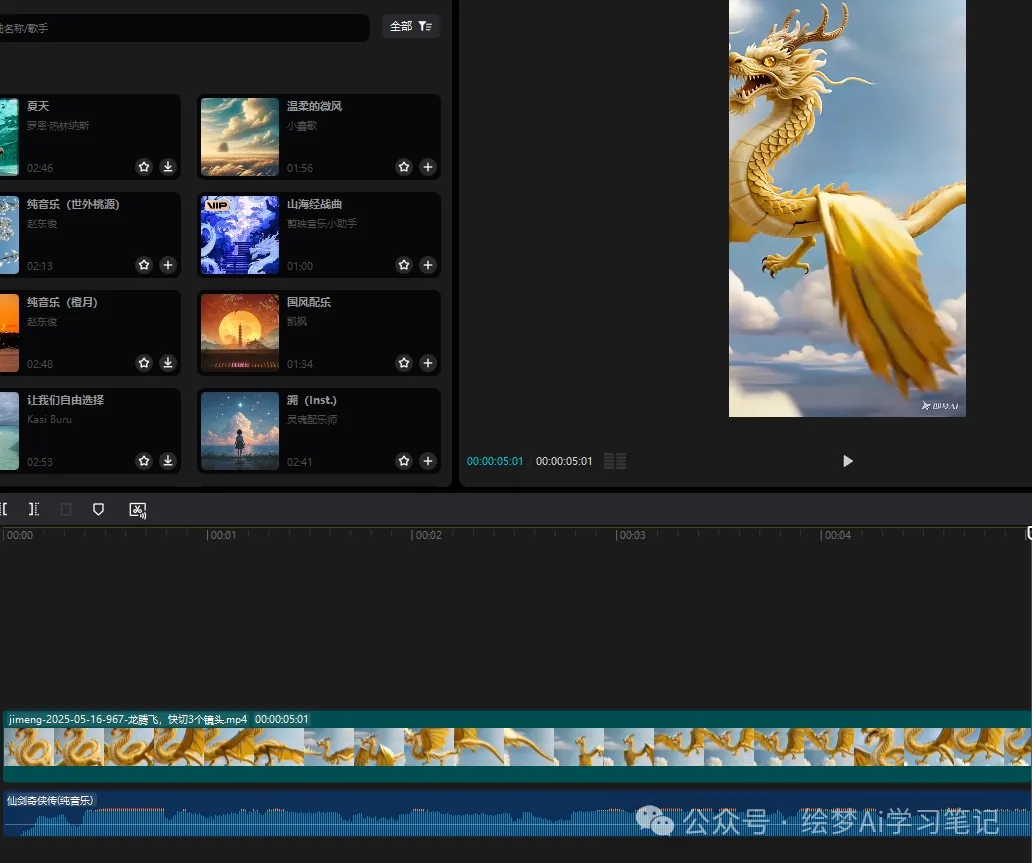Download the 夏天 music track

(168, 167)
